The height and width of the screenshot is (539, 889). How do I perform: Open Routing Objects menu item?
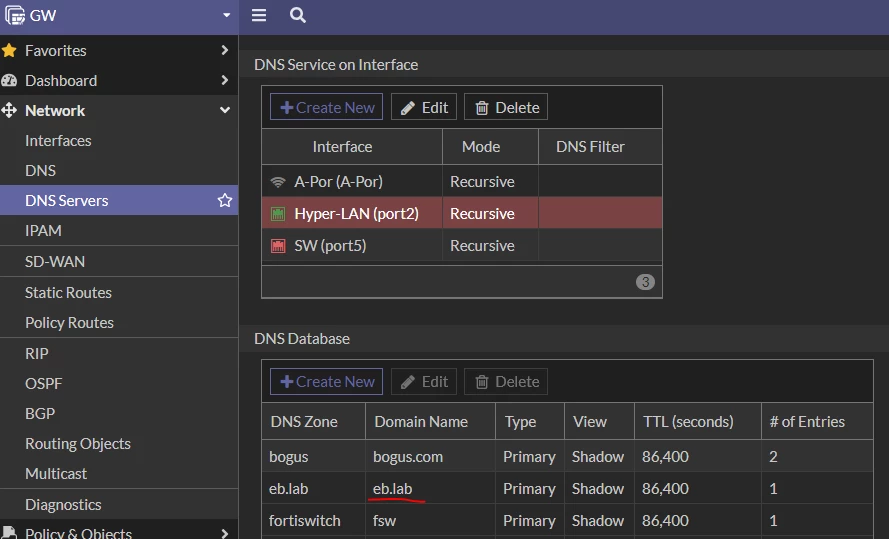point(78,444)
